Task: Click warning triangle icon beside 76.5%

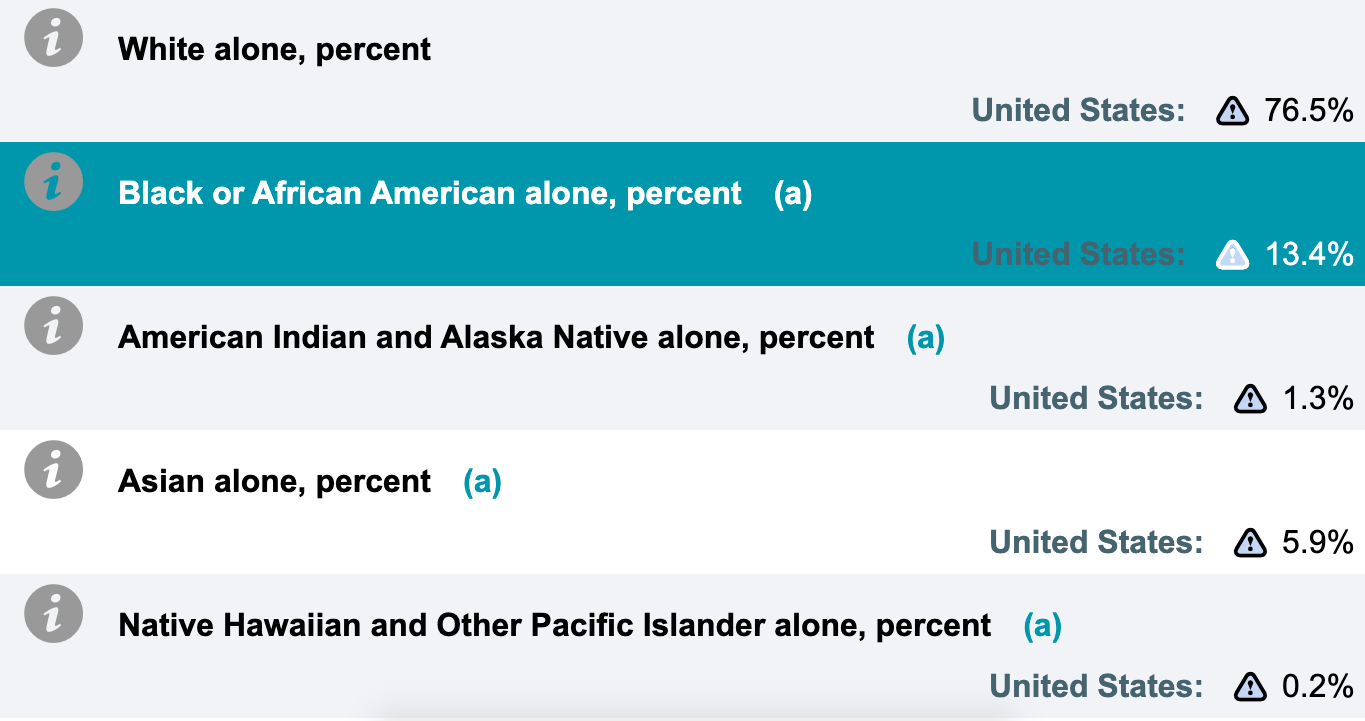Action: (1232, 111)
